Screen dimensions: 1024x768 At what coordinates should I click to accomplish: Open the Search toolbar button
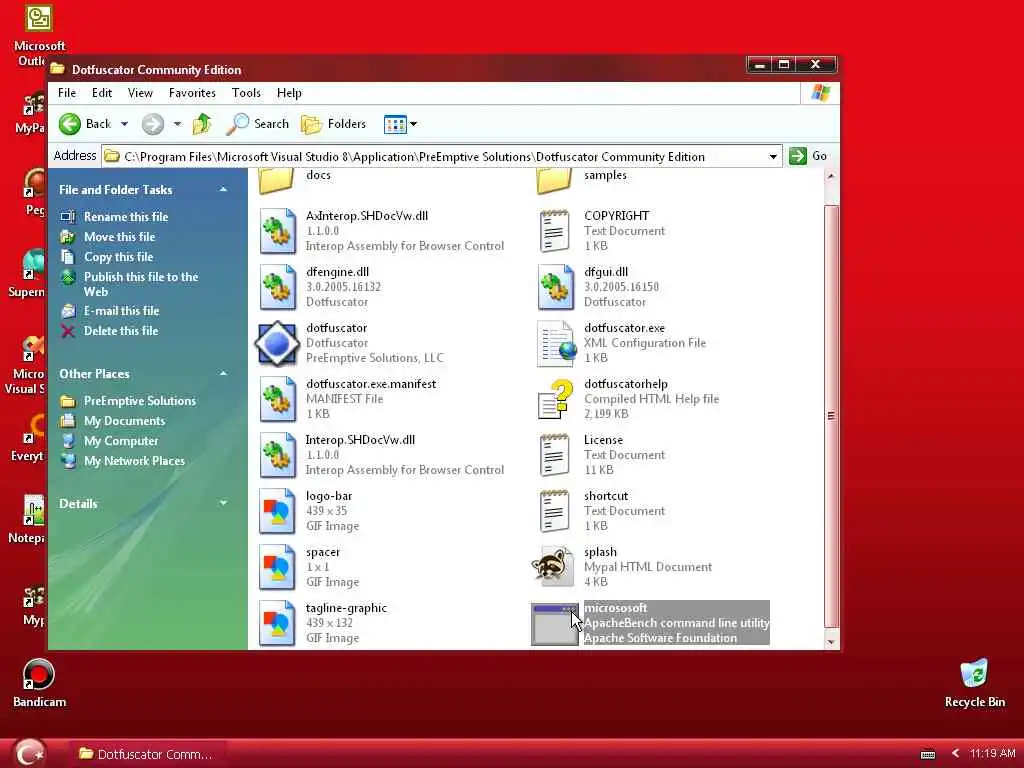pos(257,124)
